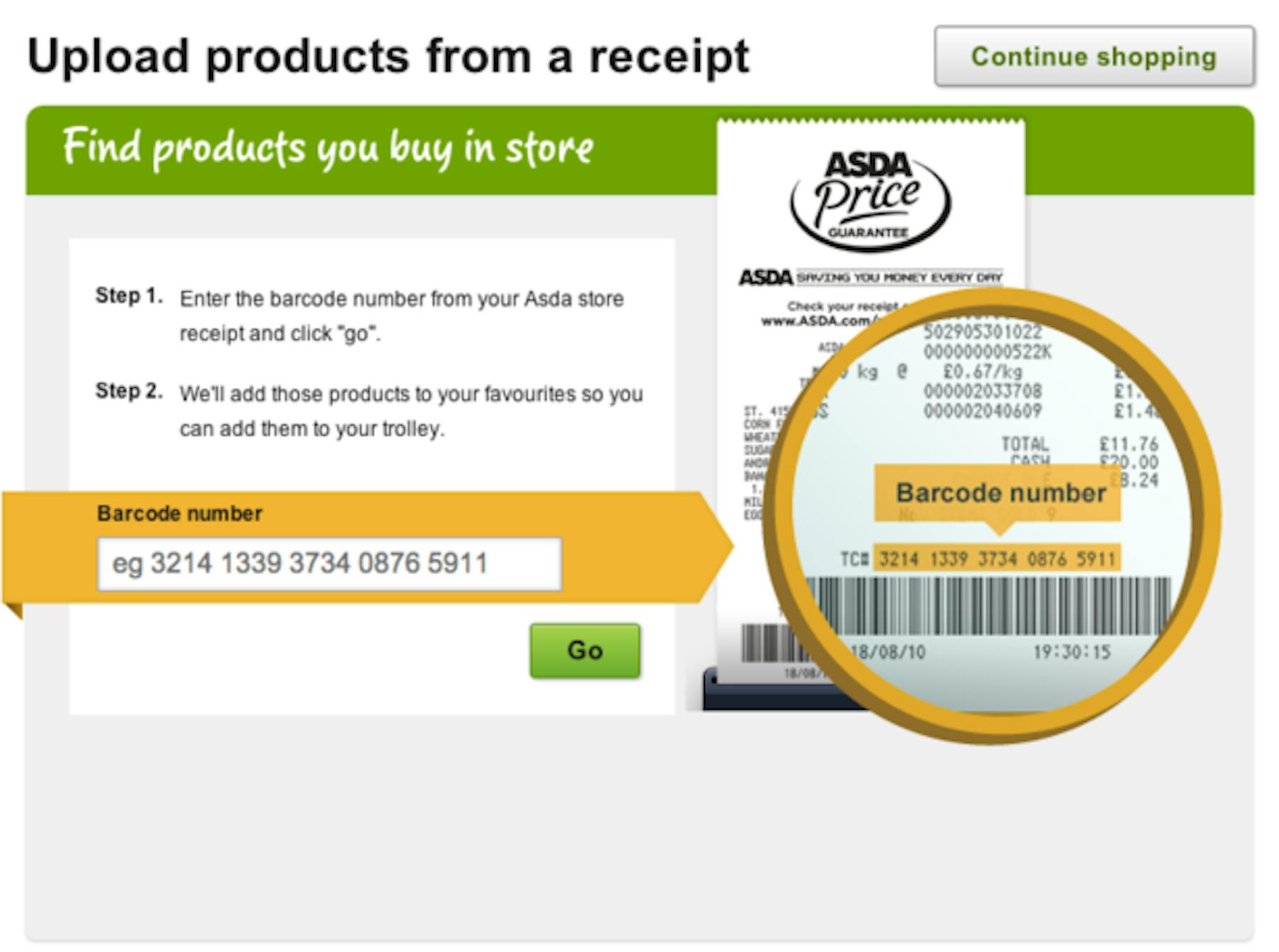Click the 19:30:15 time on receipt
This screenshot has height=952, width=1279.
coord(1072,652)
